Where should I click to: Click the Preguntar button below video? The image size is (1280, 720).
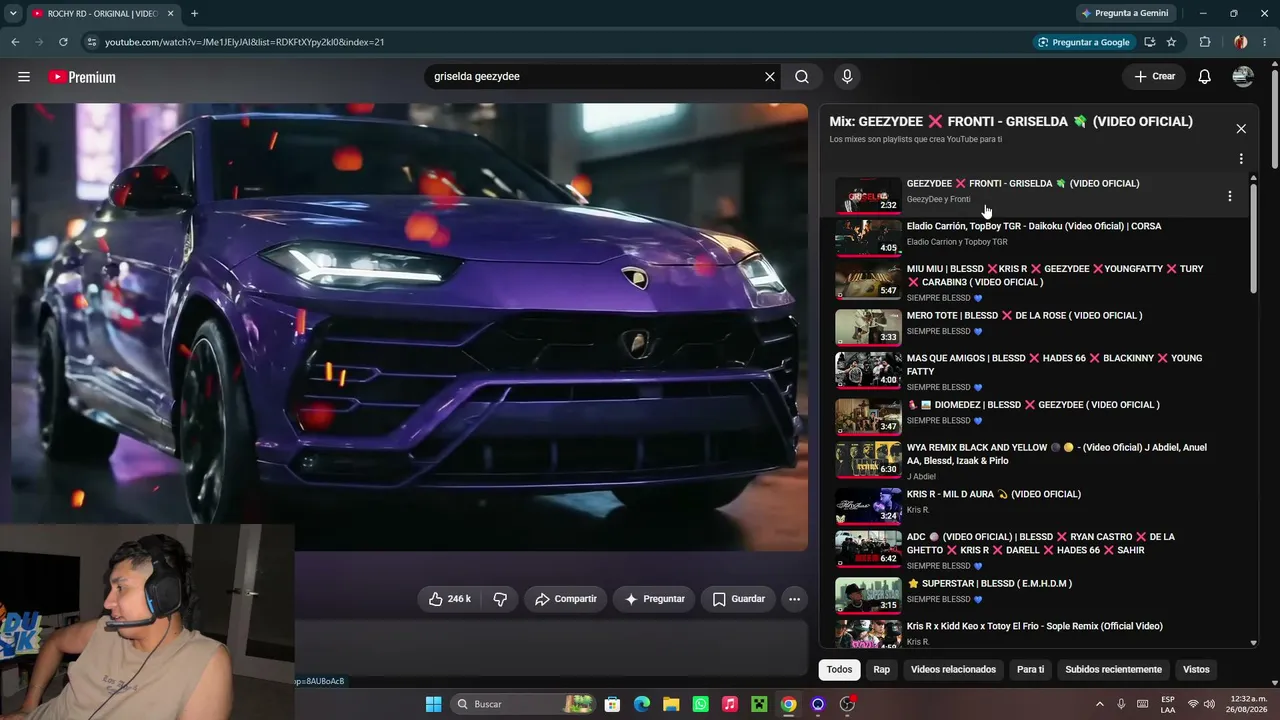coord(655,599)
